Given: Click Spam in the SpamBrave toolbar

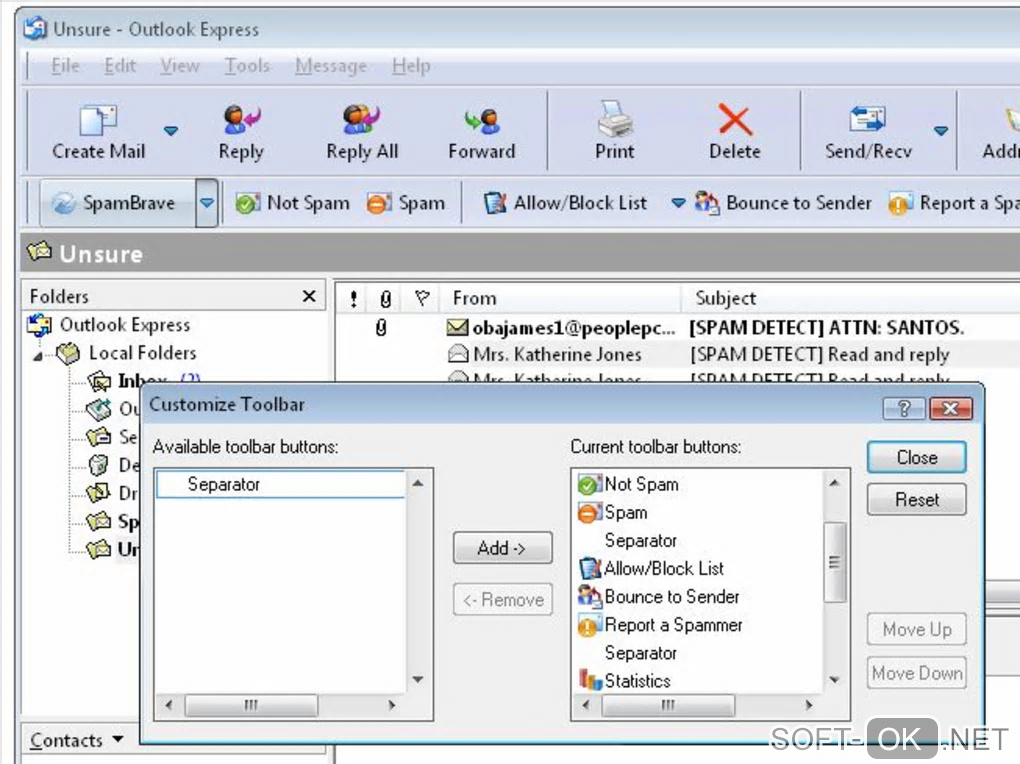Looking at the screenshot, I should [x=406, y=203].
